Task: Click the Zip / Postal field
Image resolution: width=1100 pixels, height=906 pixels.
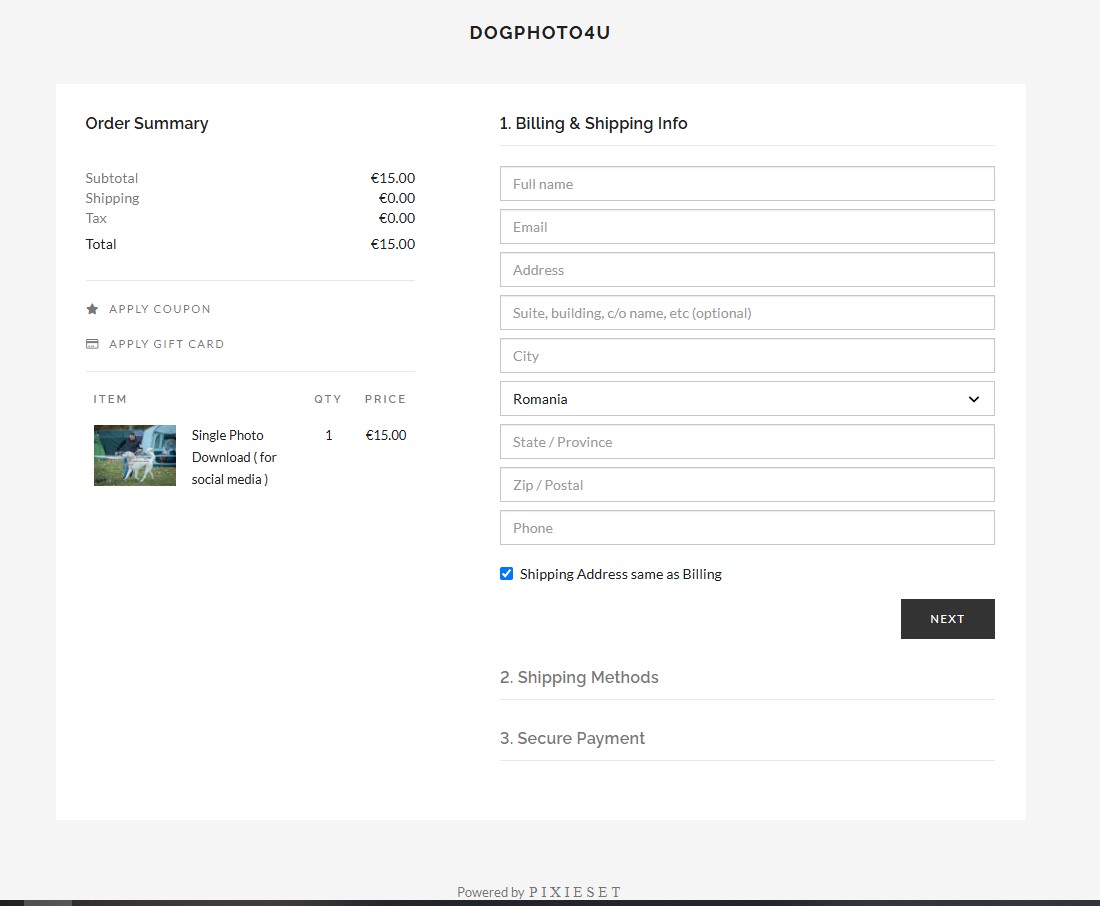Action: click(x=747, y=485)
